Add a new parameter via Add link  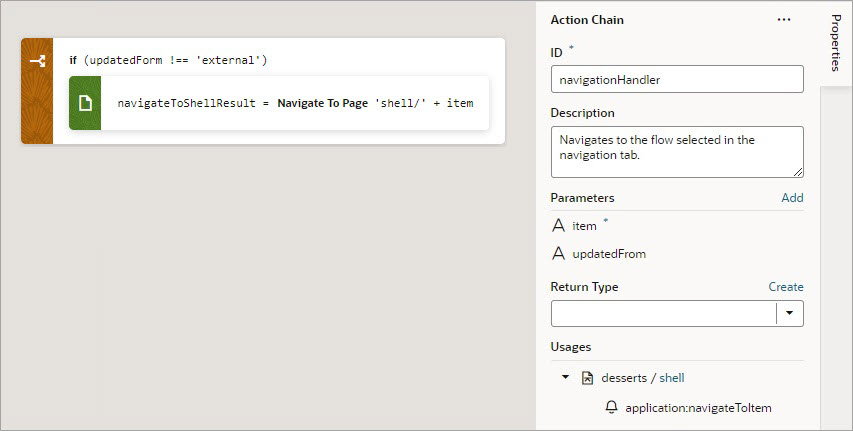[792, 198]
